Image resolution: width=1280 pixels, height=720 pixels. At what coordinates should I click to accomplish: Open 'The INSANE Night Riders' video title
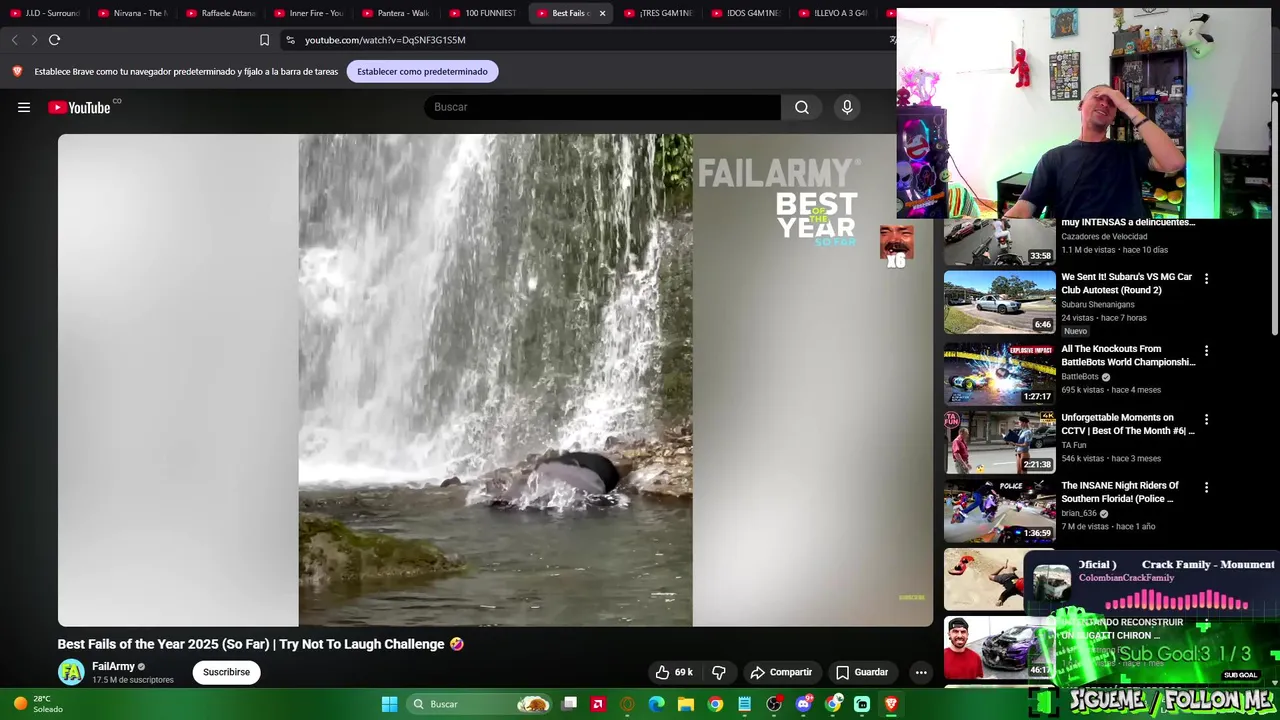click(x=1120, y=492)
